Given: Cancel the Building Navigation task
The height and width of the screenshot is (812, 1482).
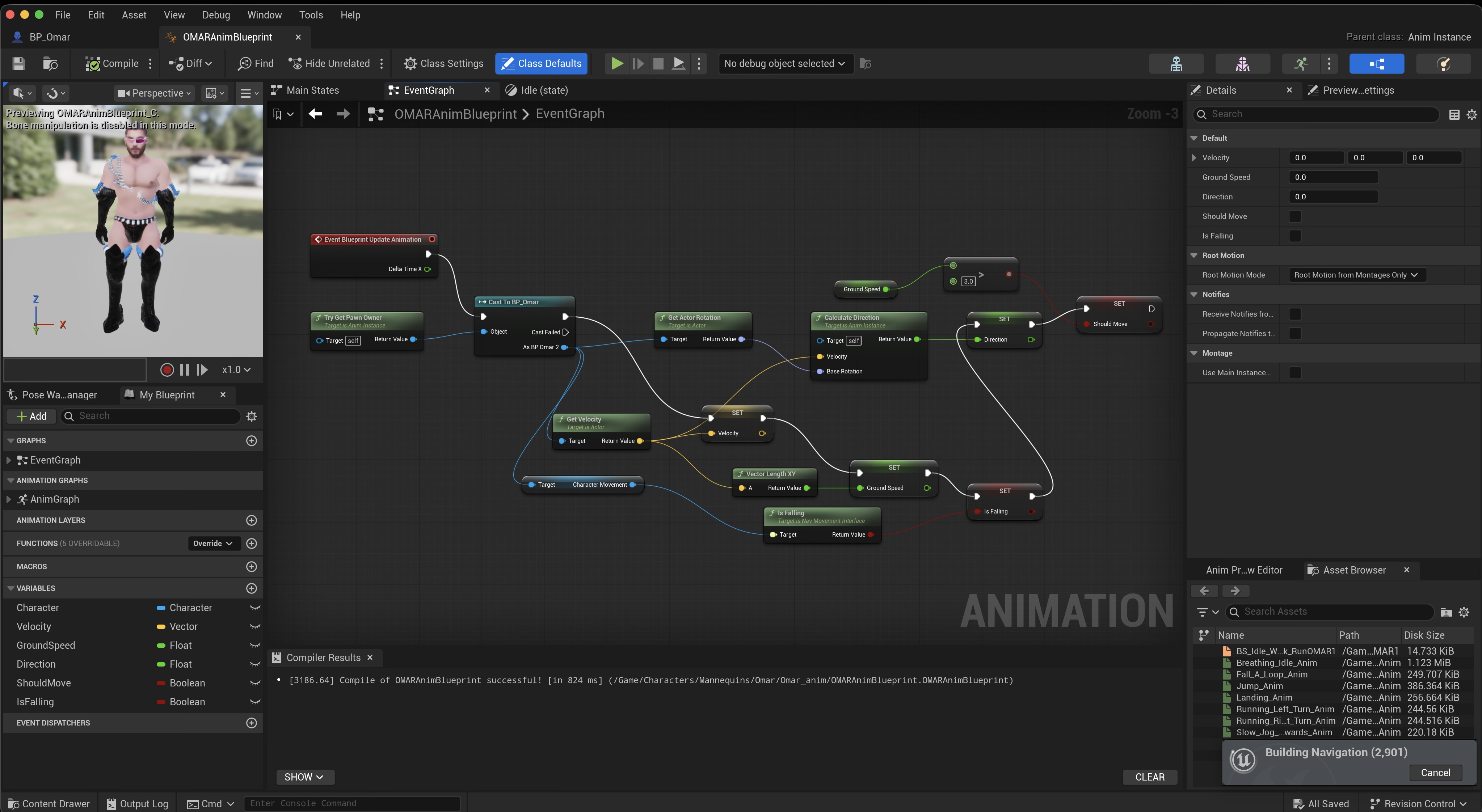Looking at the screenshot, I should pos(1435,773).
